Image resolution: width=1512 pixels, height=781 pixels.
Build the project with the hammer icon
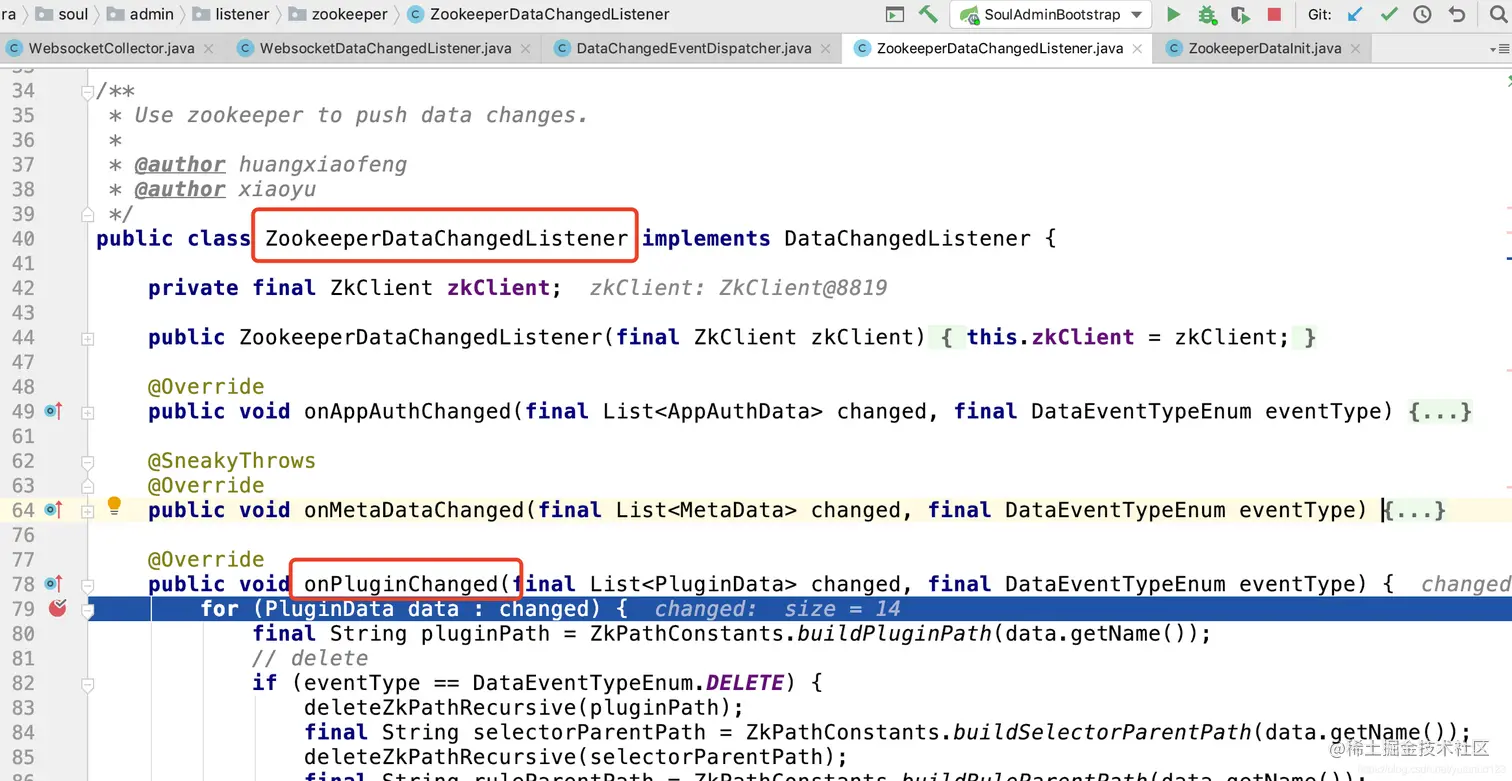point(928,14)
